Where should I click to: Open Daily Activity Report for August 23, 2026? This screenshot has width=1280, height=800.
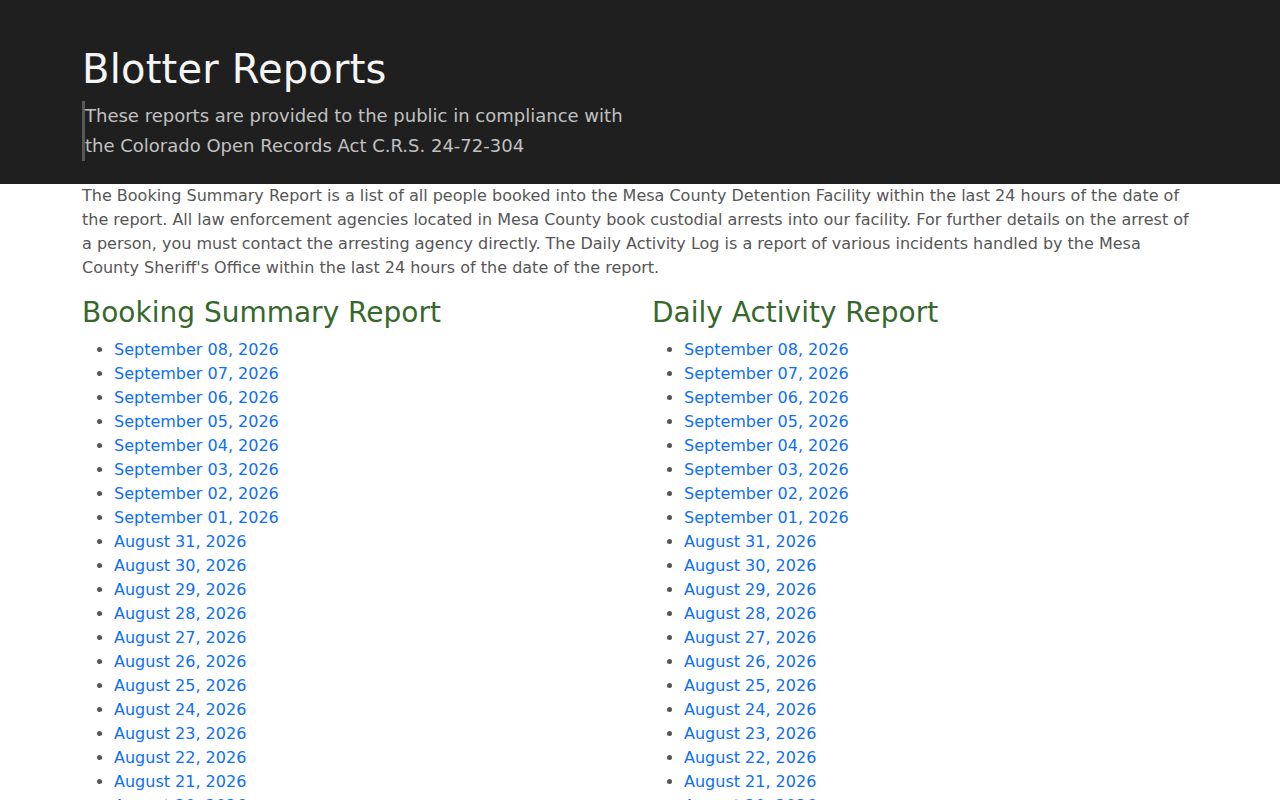tap(750, 733)
